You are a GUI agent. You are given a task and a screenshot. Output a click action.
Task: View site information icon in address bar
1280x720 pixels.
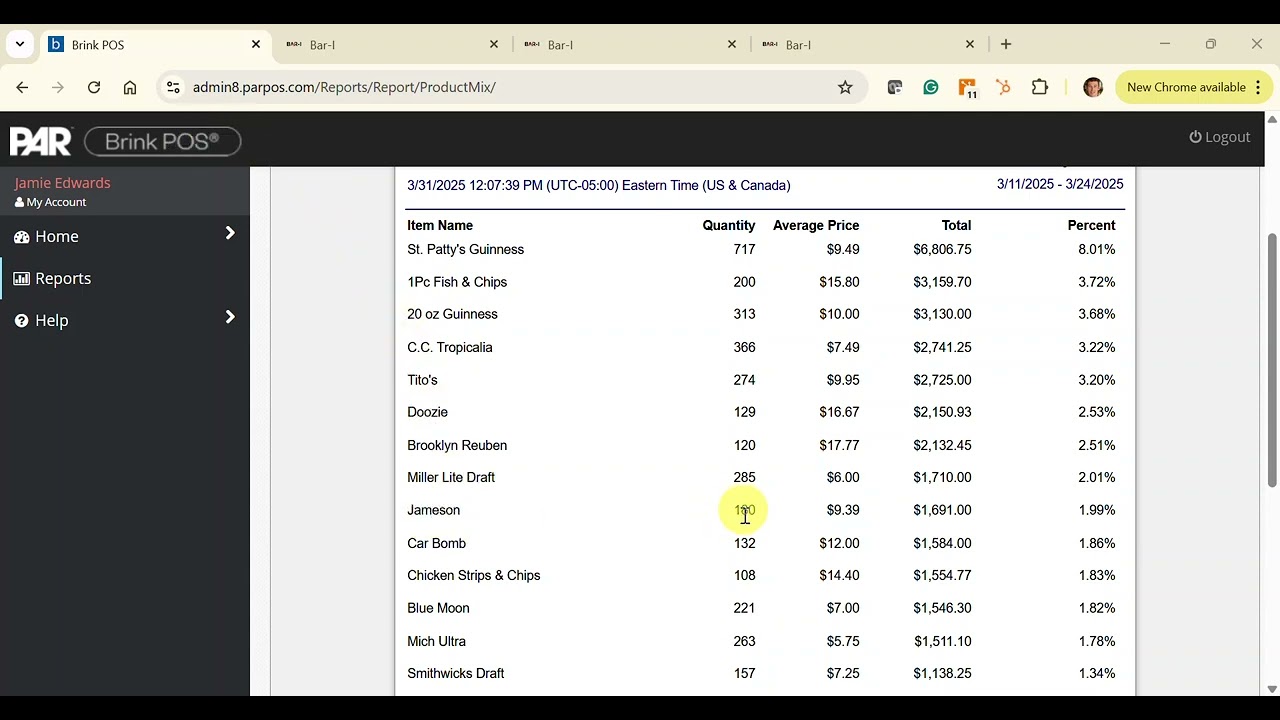(x=173, y=88)
